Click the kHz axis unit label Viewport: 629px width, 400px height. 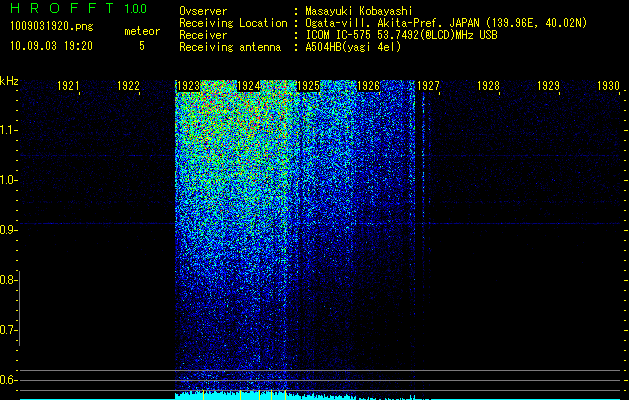(9, 81)
